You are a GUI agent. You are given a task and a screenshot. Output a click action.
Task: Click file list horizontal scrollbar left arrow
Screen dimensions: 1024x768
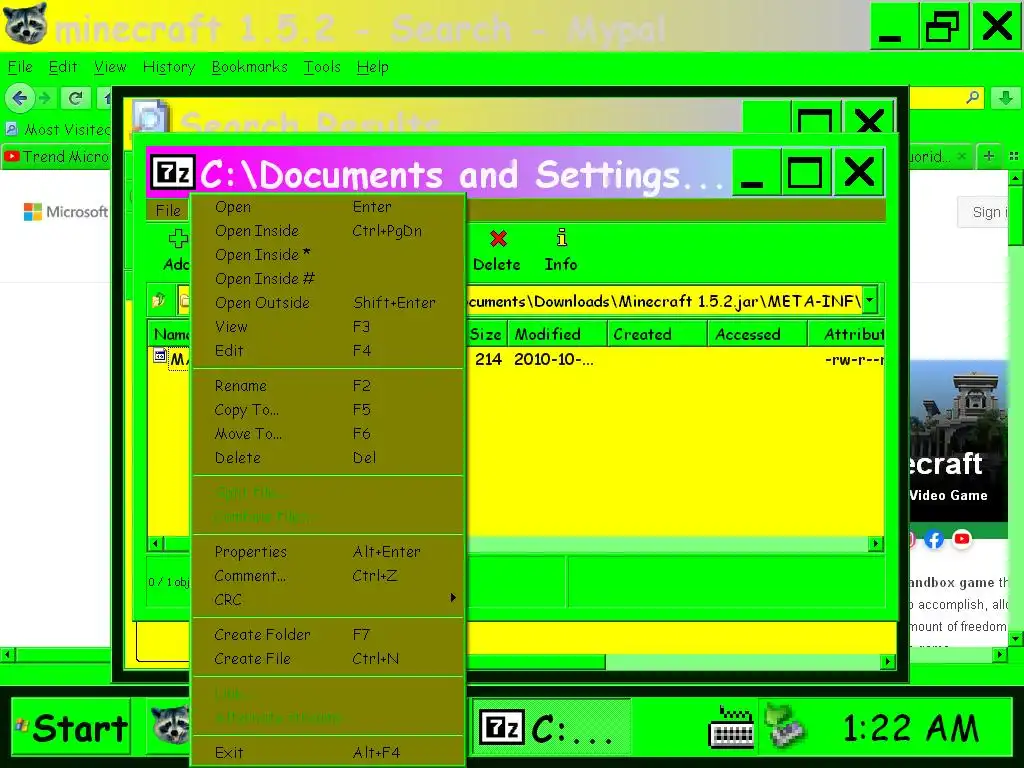tap(155, 543)
